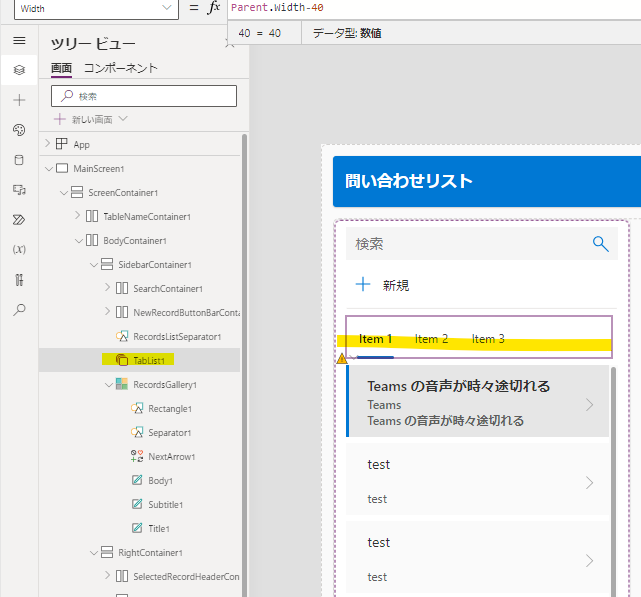Screen dimensions: 641x597
Task: Click the データ型: 数値 label
Action: [347, 33]
